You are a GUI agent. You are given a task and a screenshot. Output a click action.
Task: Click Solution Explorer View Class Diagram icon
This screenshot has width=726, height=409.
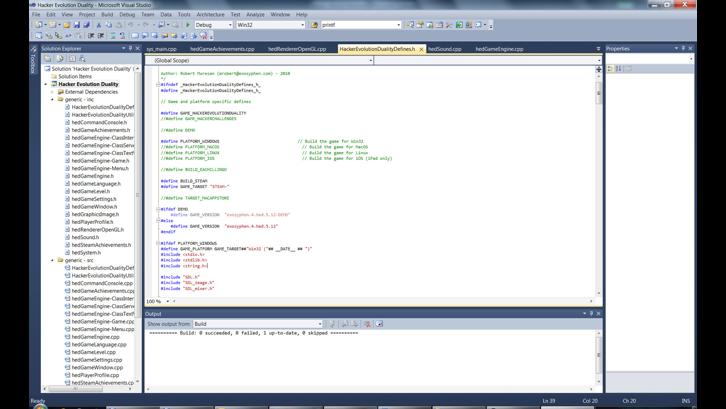click(82, 59)
